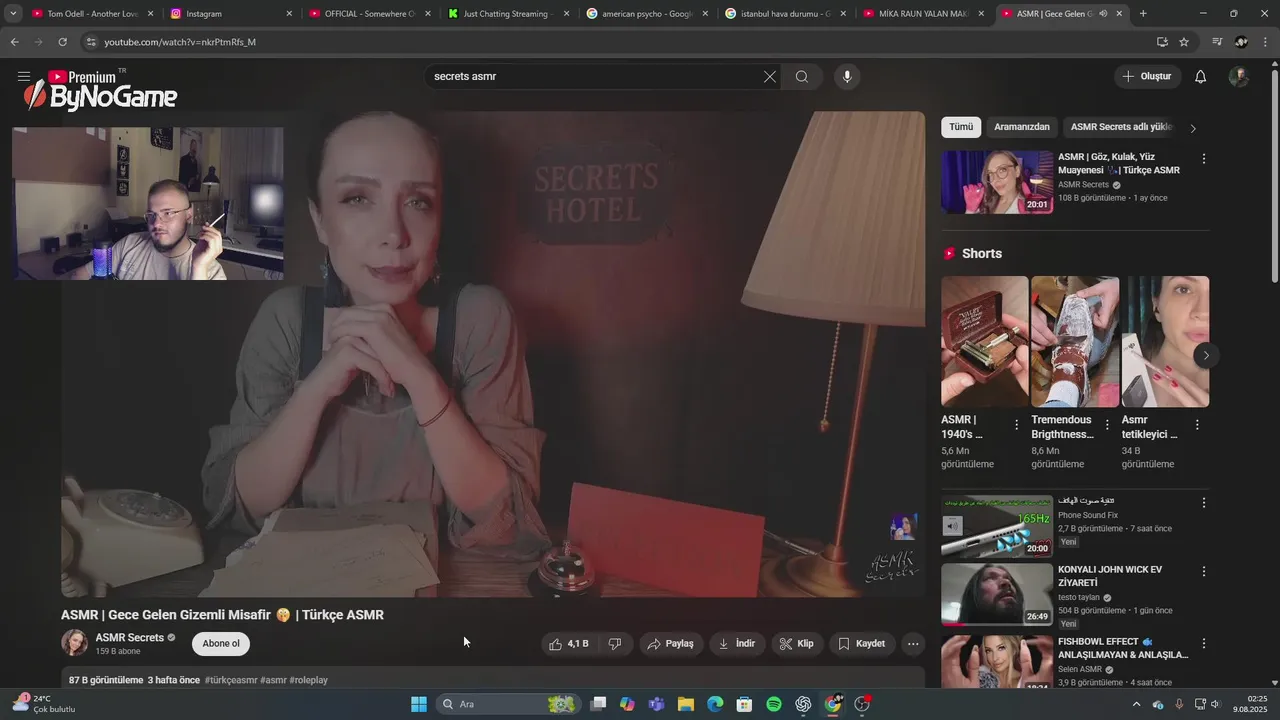Bookmark this page with star icon
Viewport: 1280px width, 720px height.
1184,42
